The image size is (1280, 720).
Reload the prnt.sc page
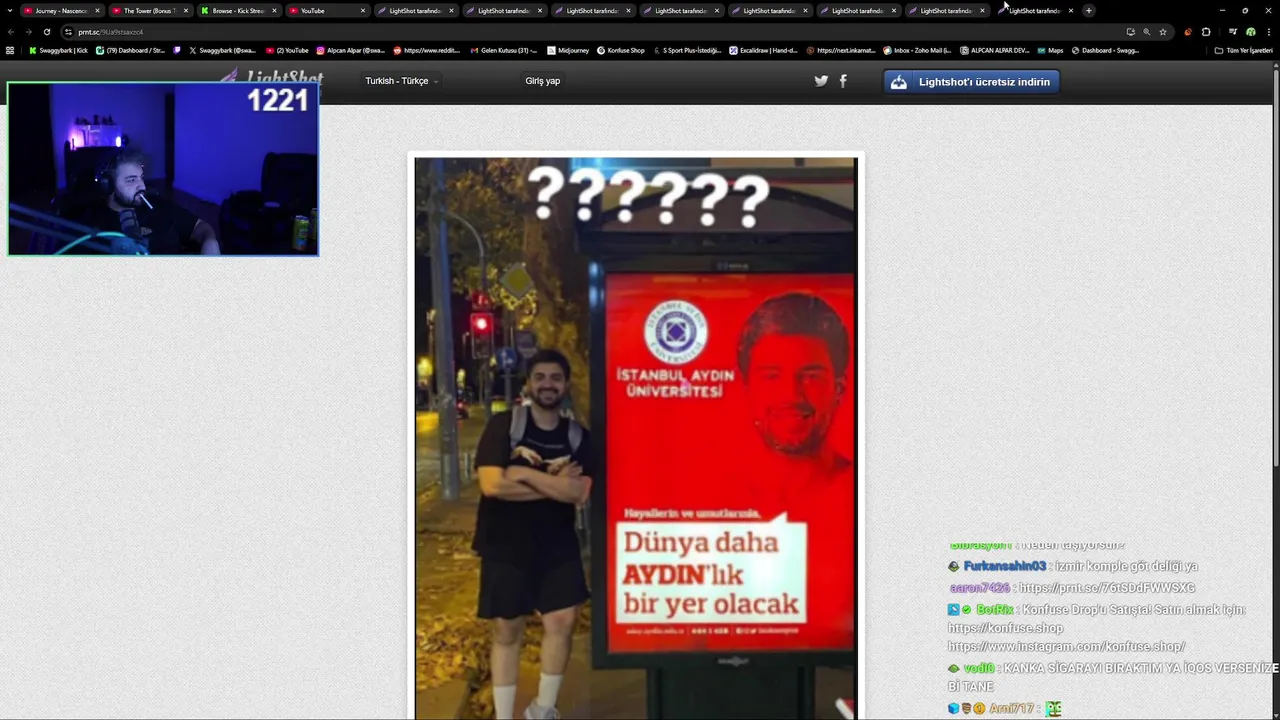pyautogui.click(x=46, y=32)
